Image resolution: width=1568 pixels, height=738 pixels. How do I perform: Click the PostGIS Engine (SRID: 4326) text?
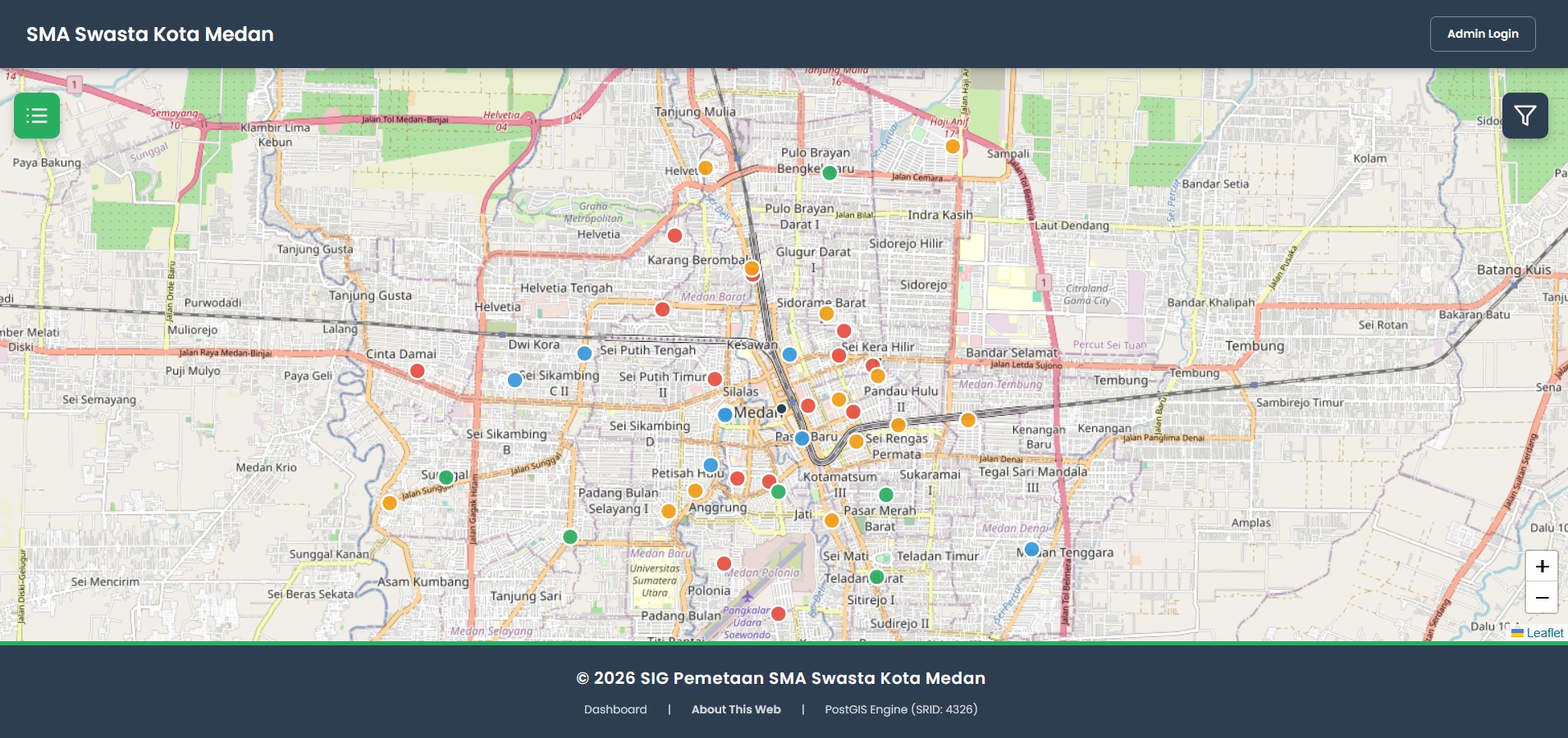pyautogui.click(x=901, y=709)
